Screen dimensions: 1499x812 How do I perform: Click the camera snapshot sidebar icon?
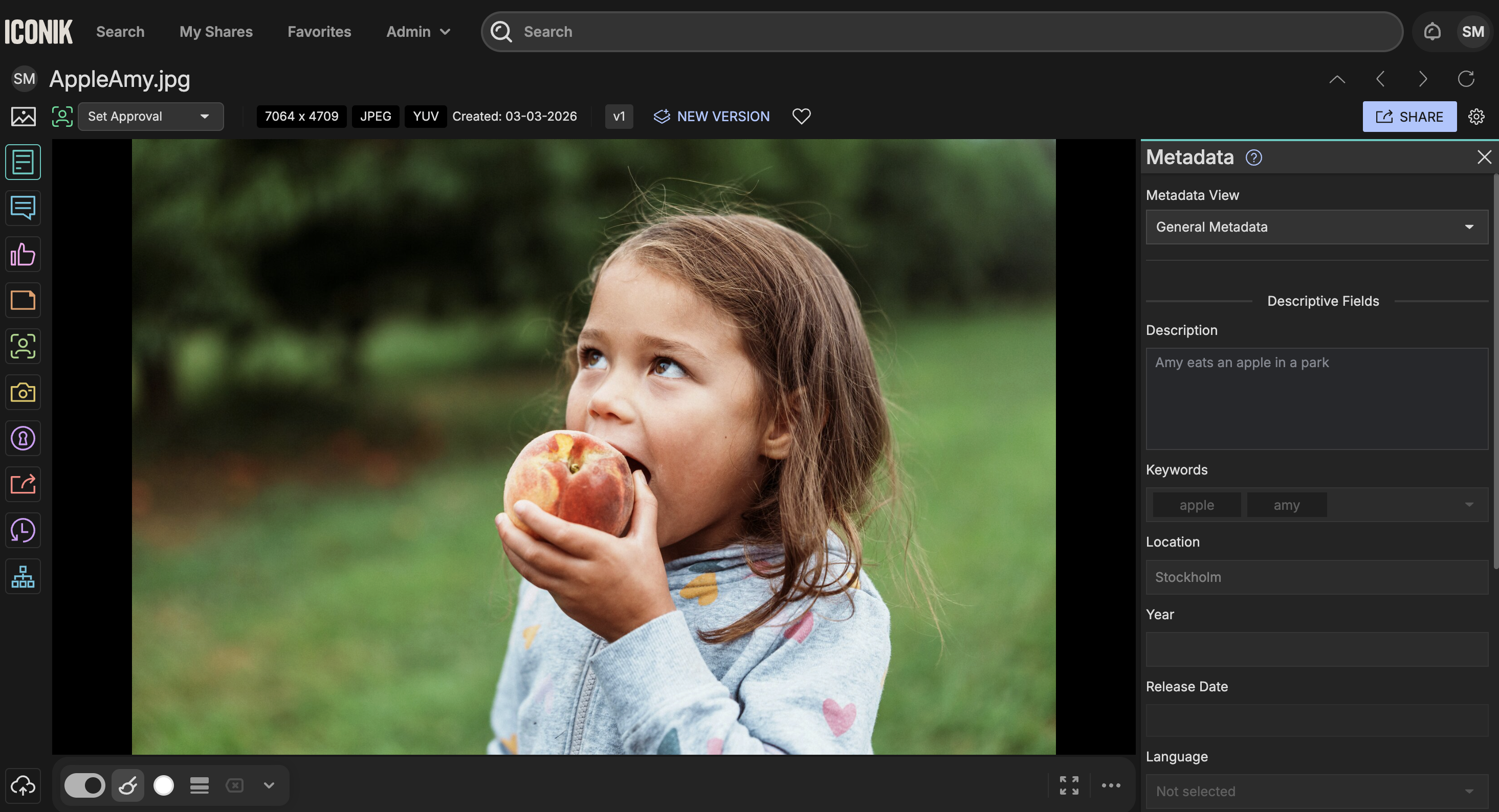click(23, 393)
